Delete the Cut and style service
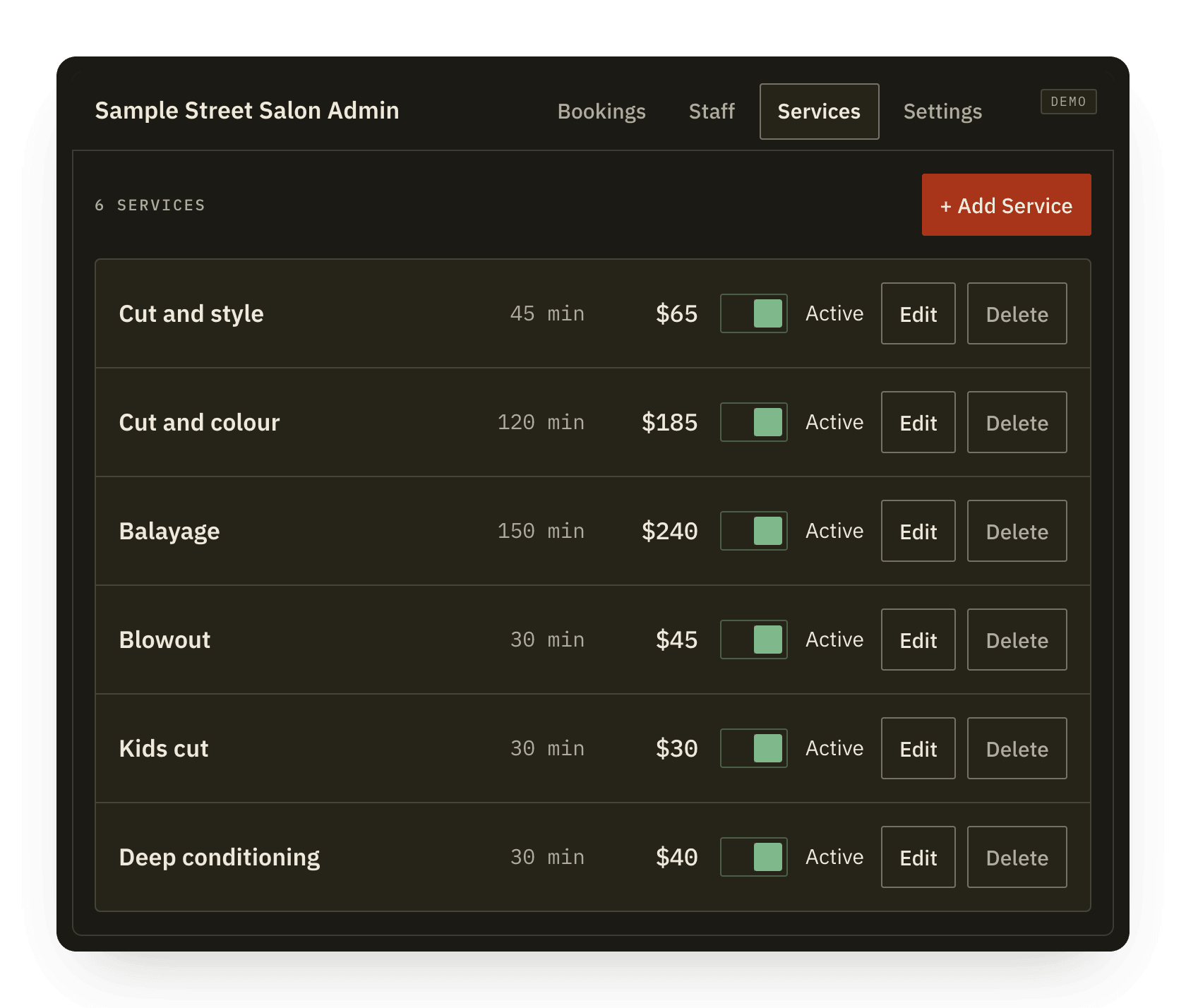Screen dimensions: 1186x1008 click(1017, 313)
